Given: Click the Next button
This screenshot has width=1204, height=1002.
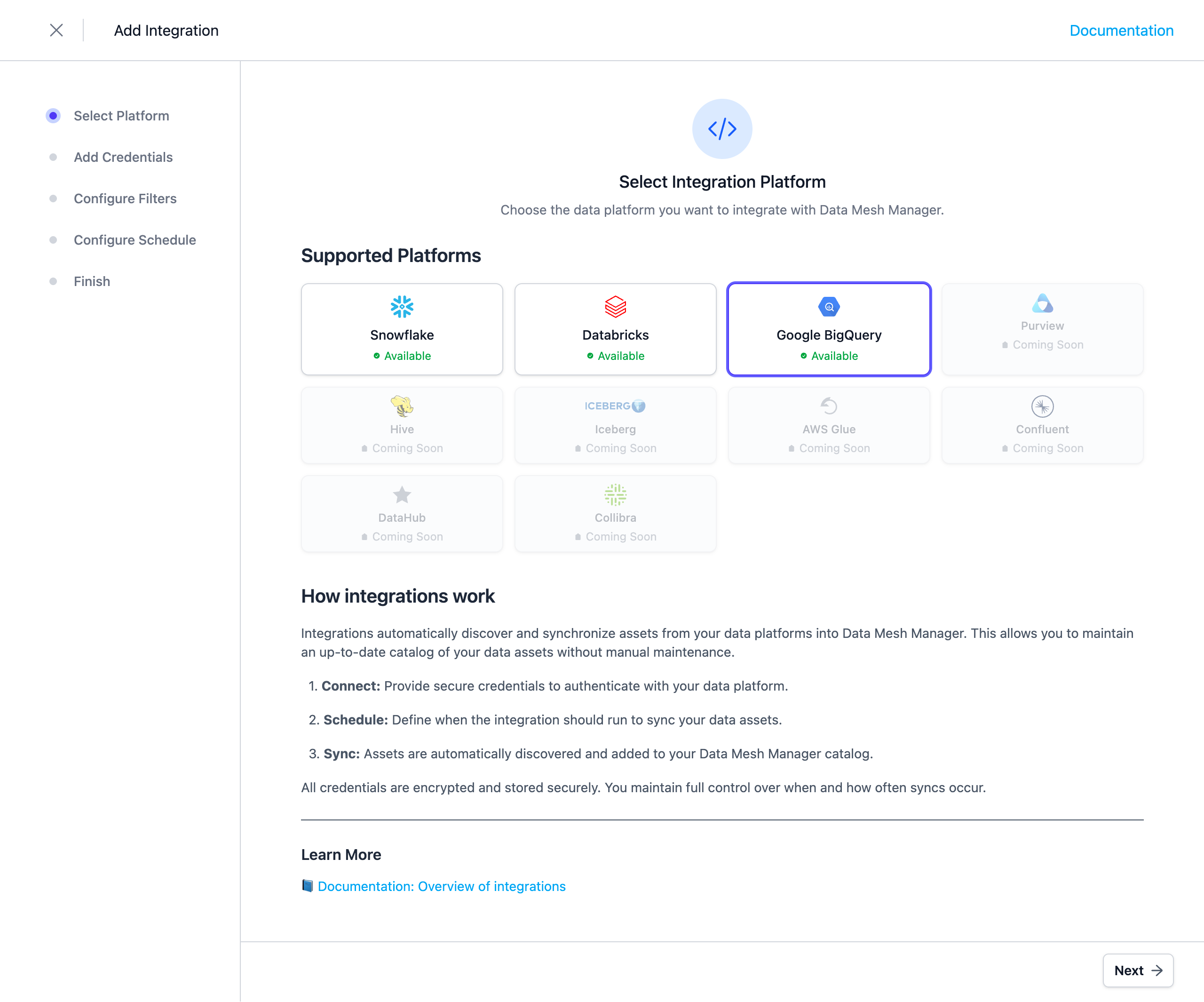Looking at the screenshot, I should coord(1138,970).
